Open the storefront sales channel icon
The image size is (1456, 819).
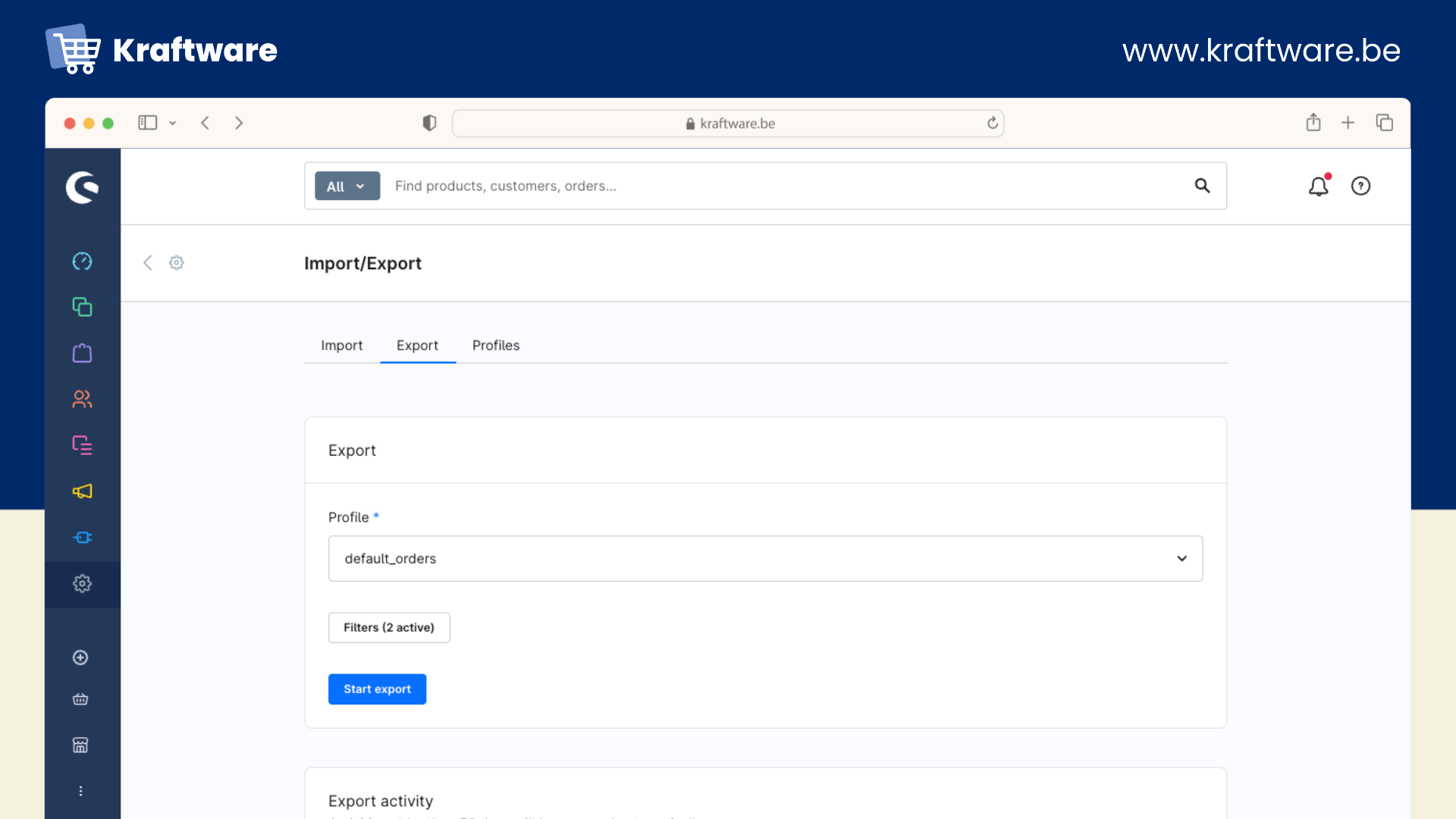(x=80, y=745)
